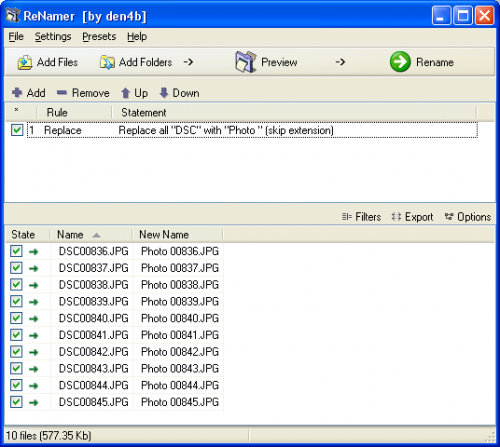Select file name DSC00838.JPG
This screenshot has height=447, width=500.
tap(94, 285)
